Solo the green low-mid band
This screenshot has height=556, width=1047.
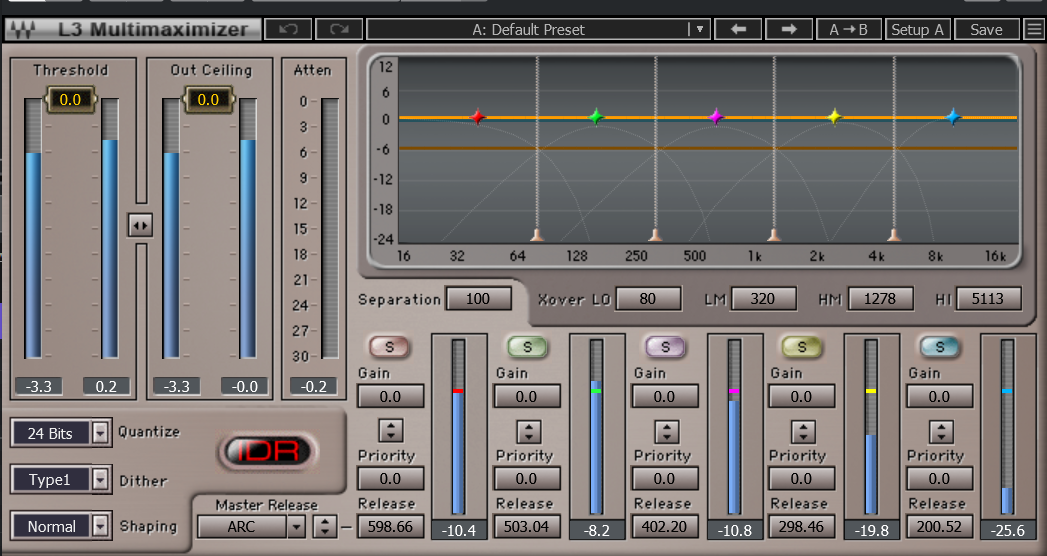tap(527, 346)
